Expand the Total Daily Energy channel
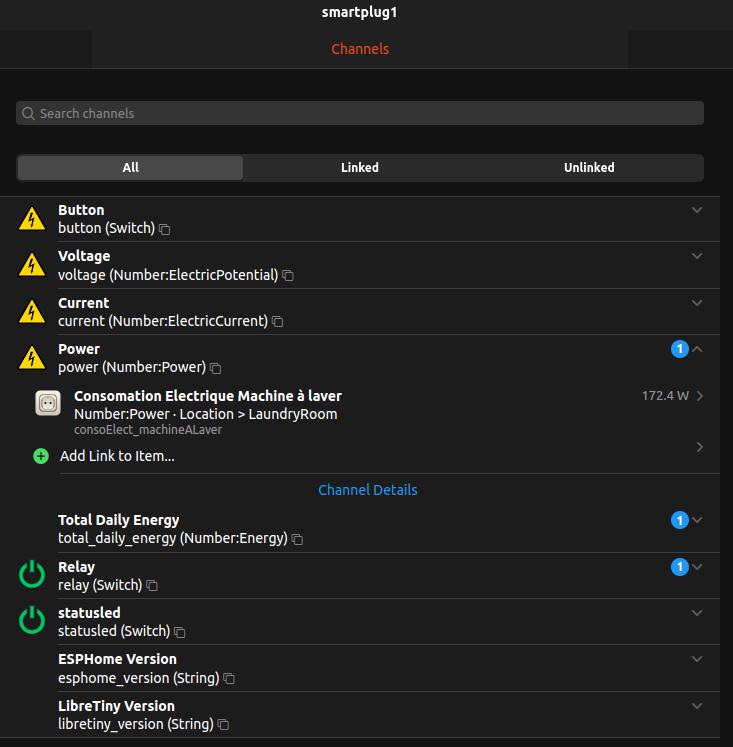 pyautogui.click(x=697, y=520)
